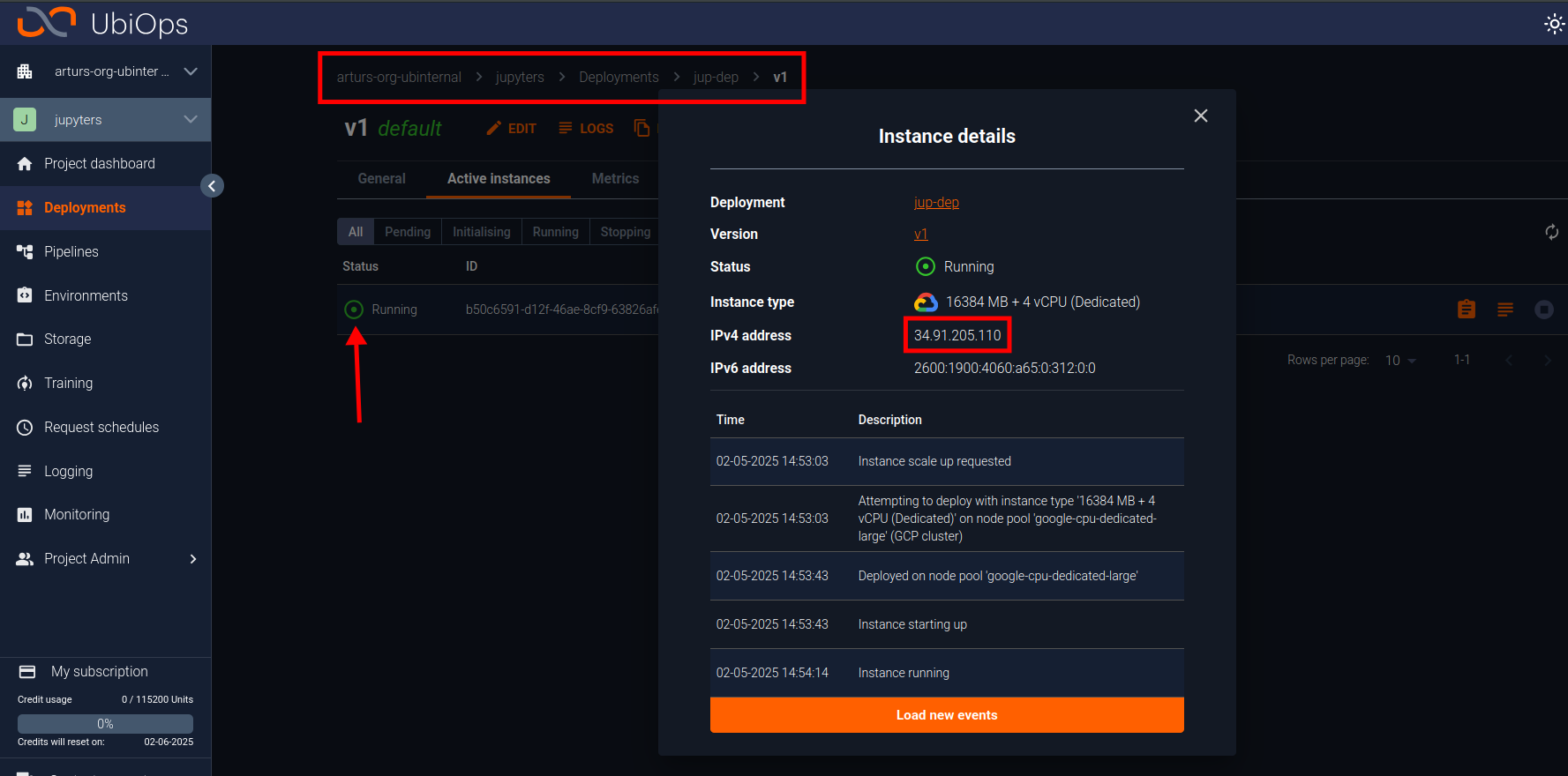Expand Project Admin submenu arrow
Image resolution: width=1568 pixels, height=776 pixels.
click(x=193, y=559)
